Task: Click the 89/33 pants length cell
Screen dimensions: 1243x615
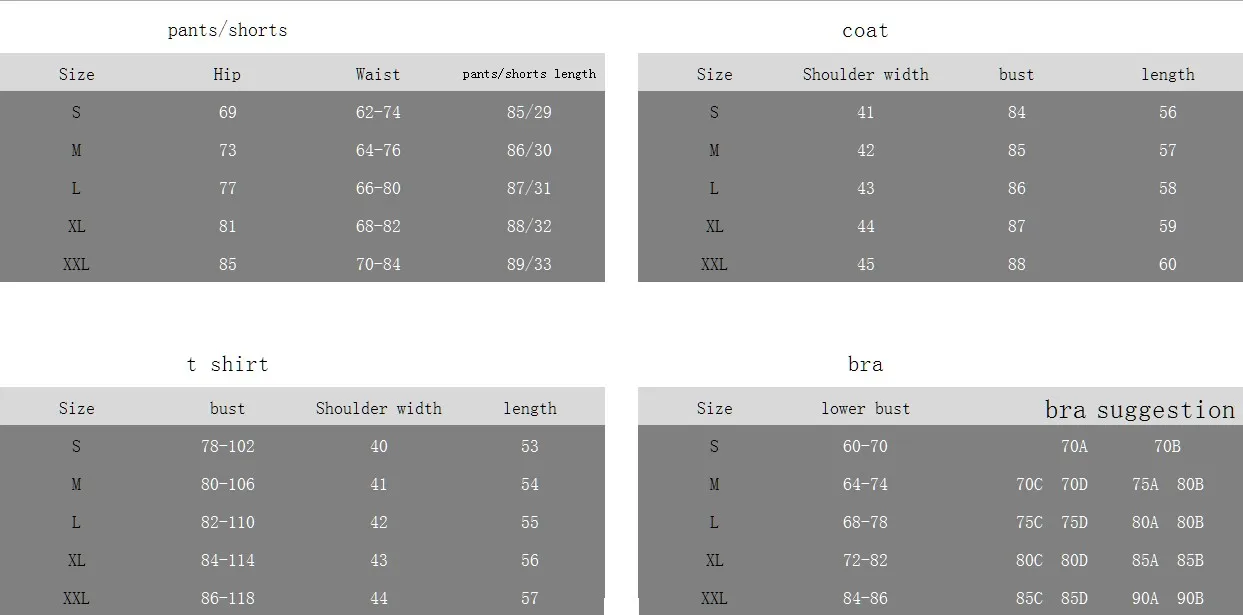Action: point(529,264)
